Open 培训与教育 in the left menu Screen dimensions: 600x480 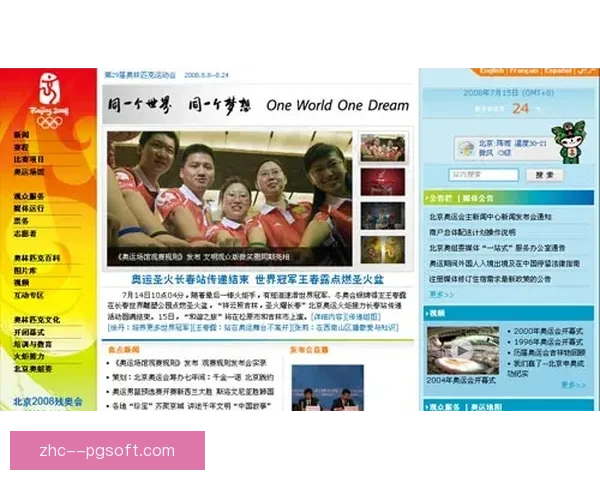coord(33,344)
